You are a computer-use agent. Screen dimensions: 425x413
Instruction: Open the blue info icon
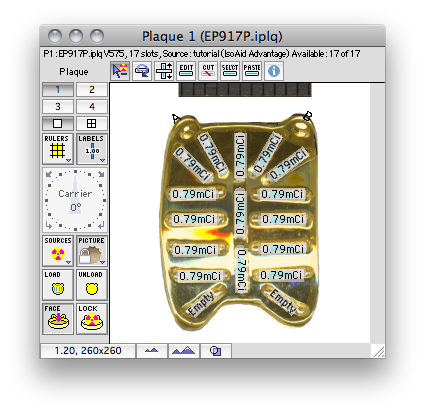(274, 71)
